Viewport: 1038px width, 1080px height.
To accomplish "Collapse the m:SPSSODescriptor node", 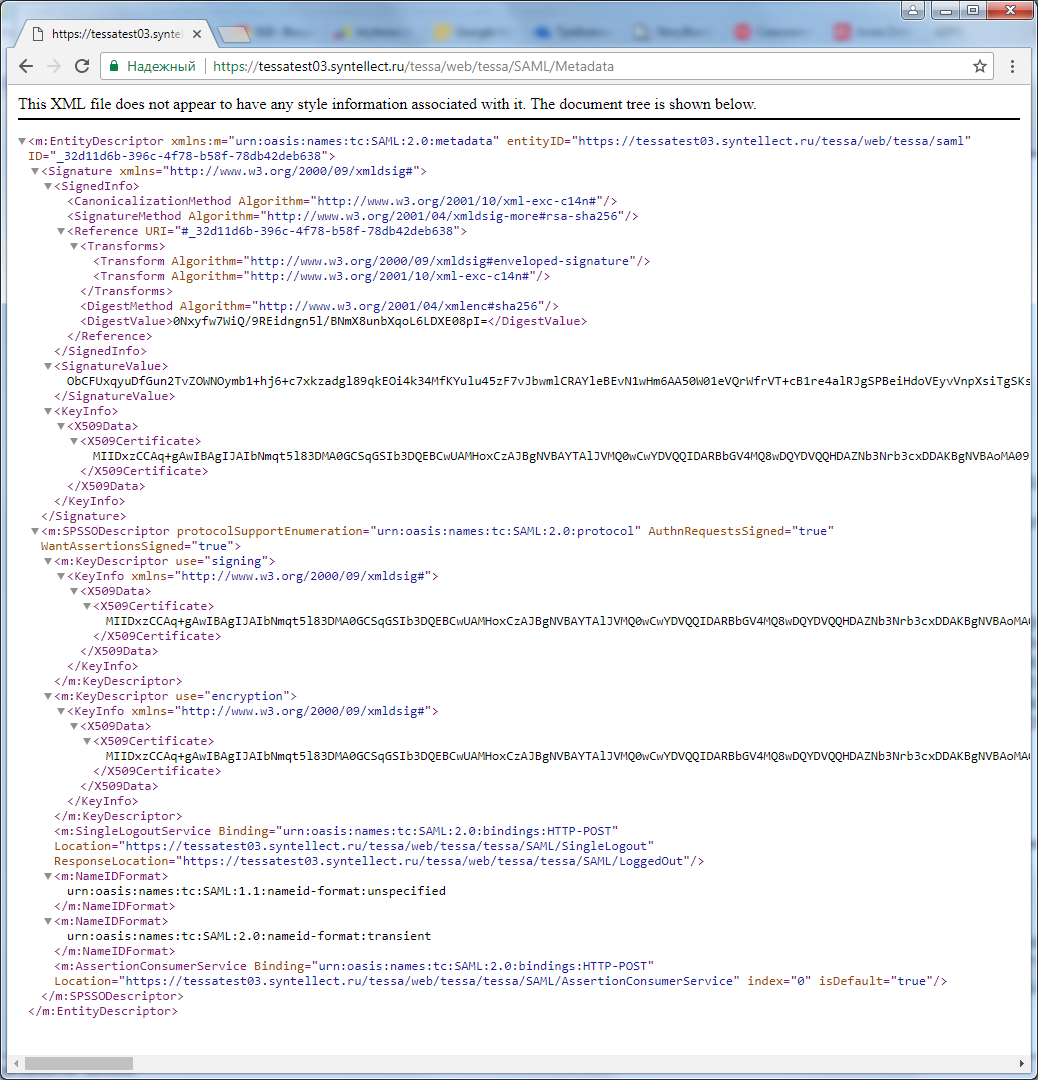I will pyautogui.click(x=35, y=531).
